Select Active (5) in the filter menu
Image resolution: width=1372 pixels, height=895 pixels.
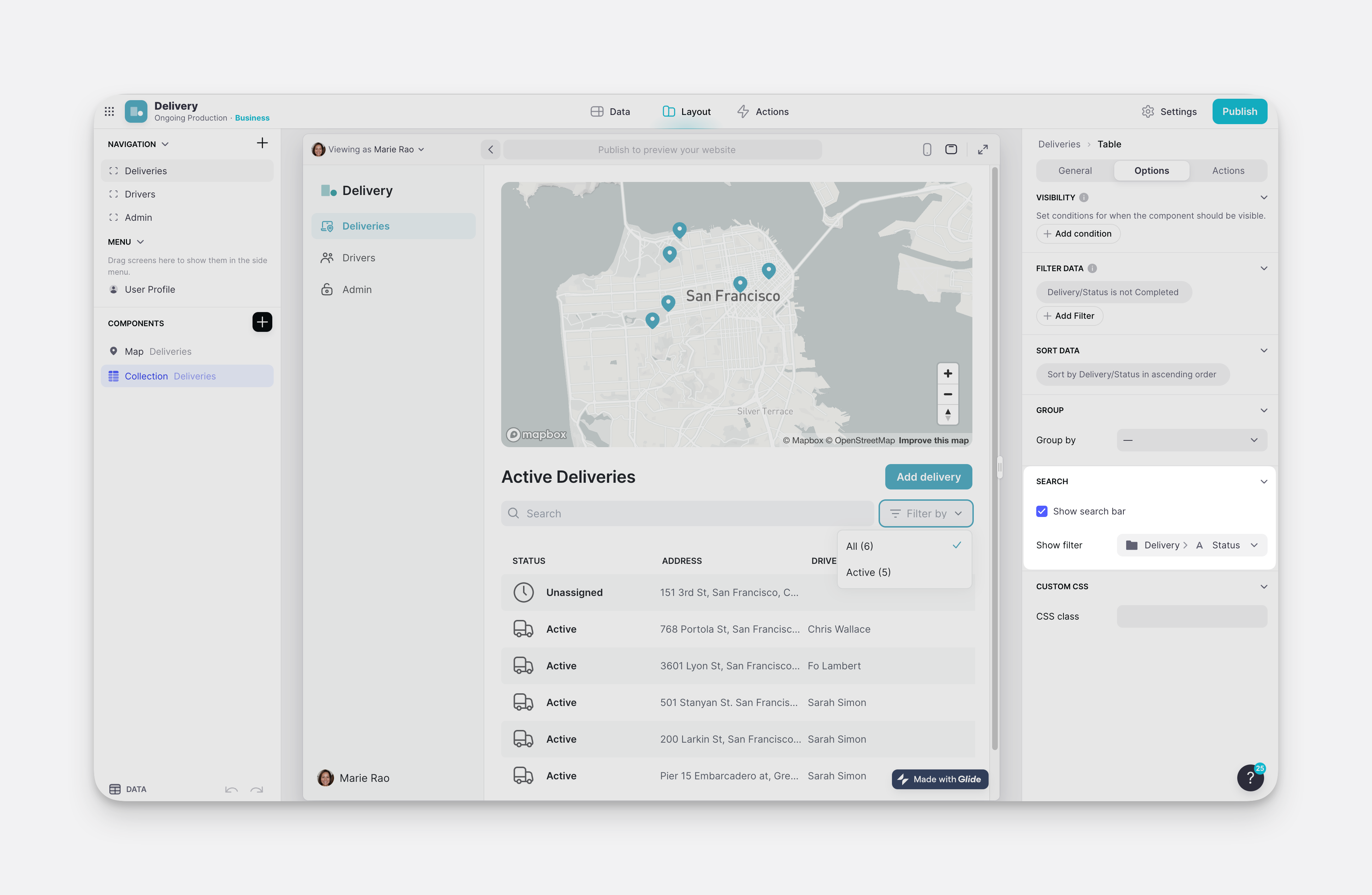tap(868, 572)
